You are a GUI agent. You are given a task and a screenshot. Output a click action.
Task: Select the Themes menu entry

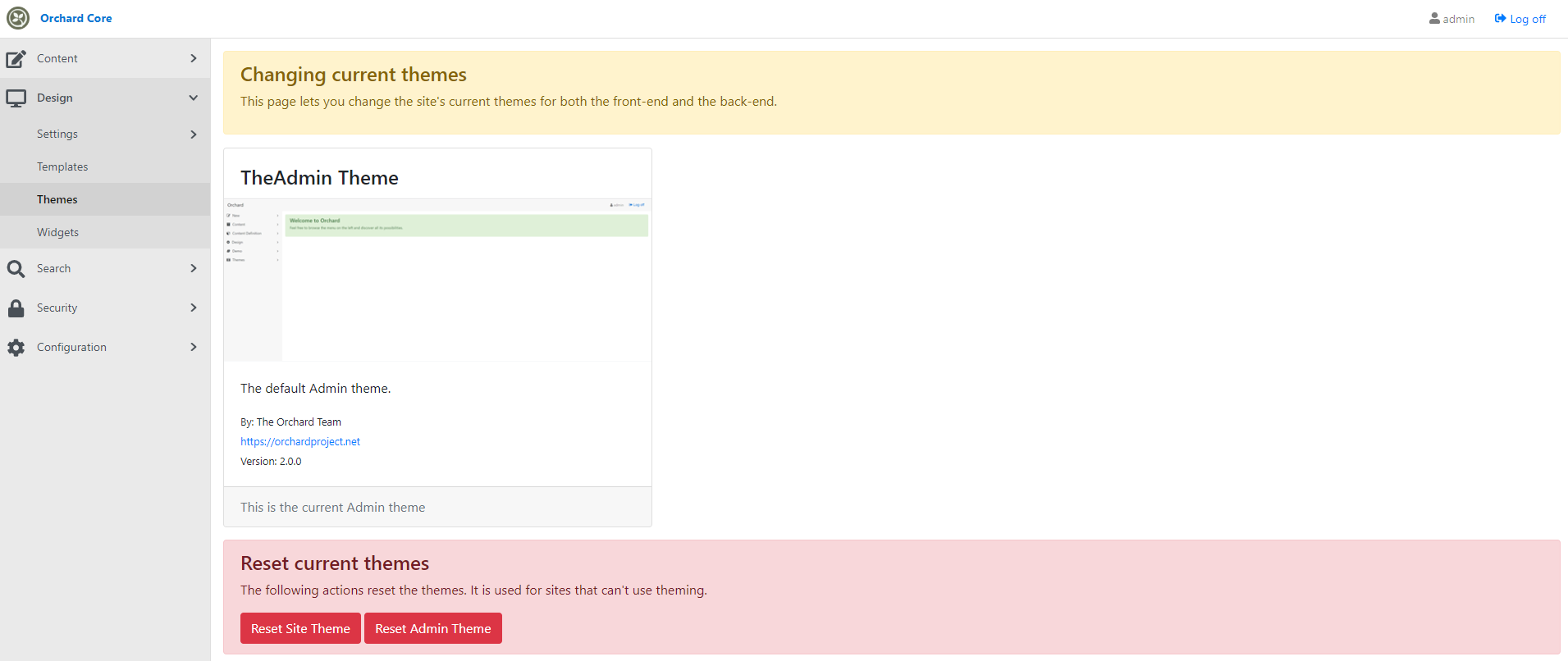pos(105,199)
